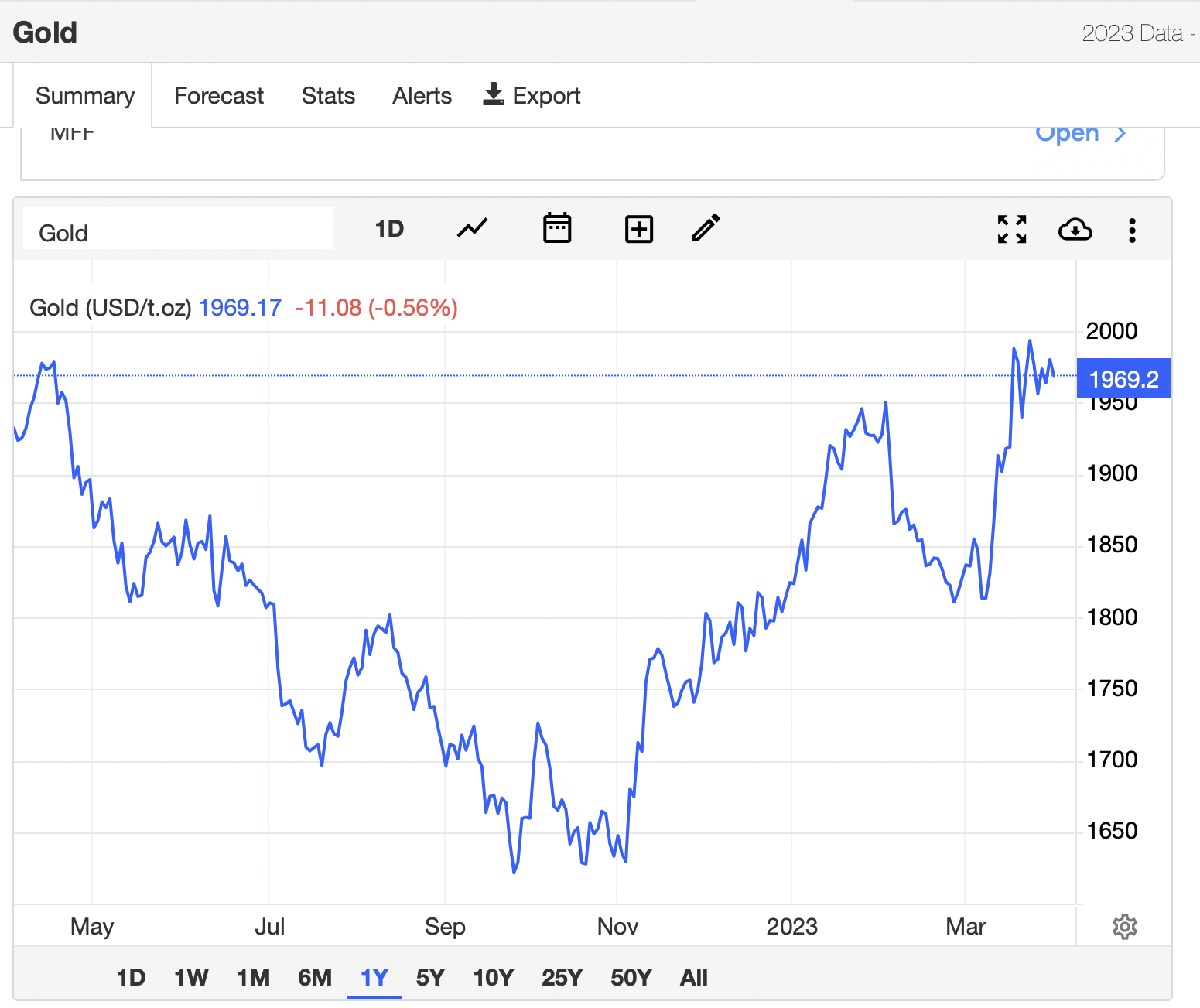Viewport: 1200px width, 1008px height.
Task: Open the Export download option
Action: pos(531,95)
